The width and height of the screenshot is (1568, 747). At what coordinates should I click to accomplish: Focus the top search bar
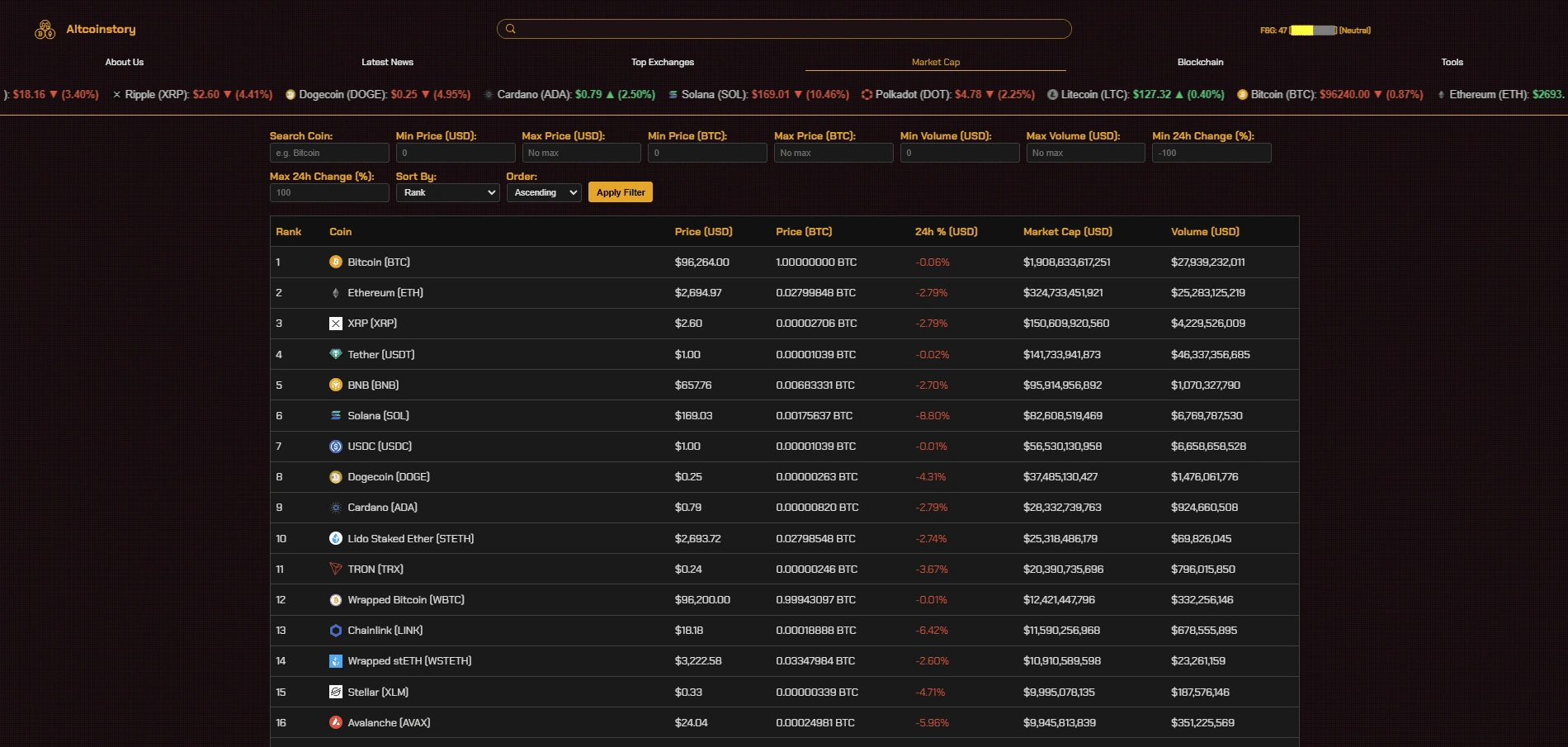[x=784, y=29]
